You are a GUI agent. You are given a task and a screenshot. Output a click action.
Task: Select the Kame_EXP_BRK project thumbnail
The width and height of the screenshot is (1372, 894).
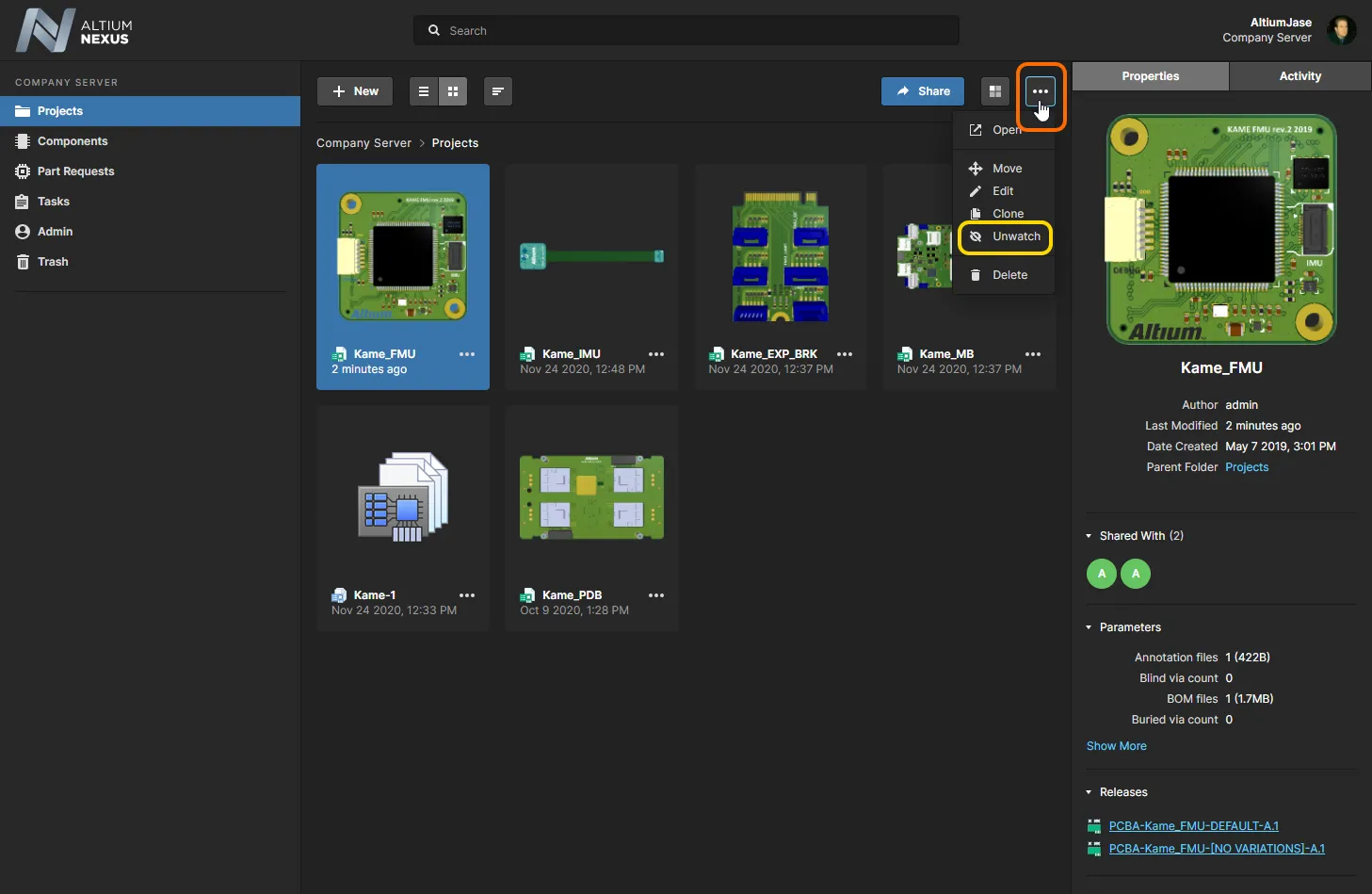[x=781, y=256]
